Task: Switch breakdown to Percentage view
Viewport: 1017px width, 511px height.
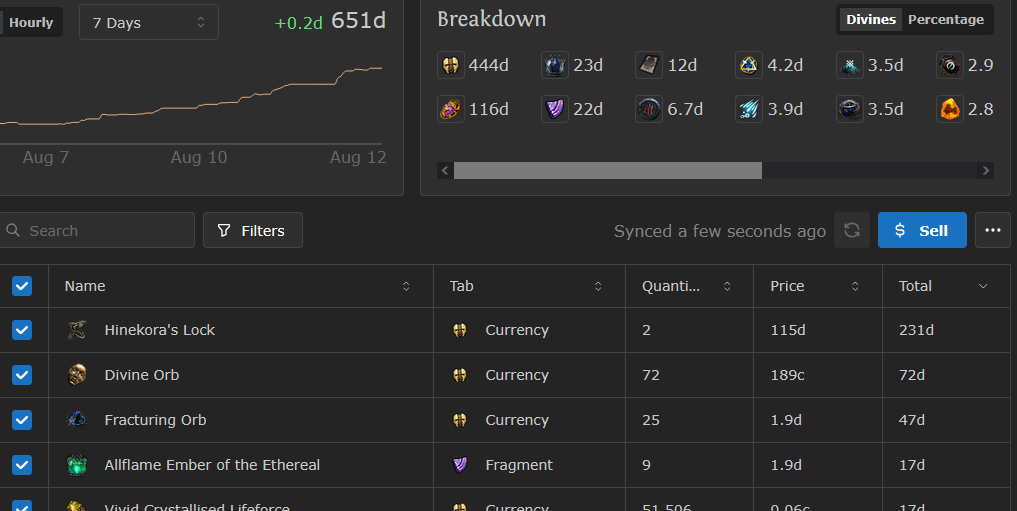Action: coord(946,19)
